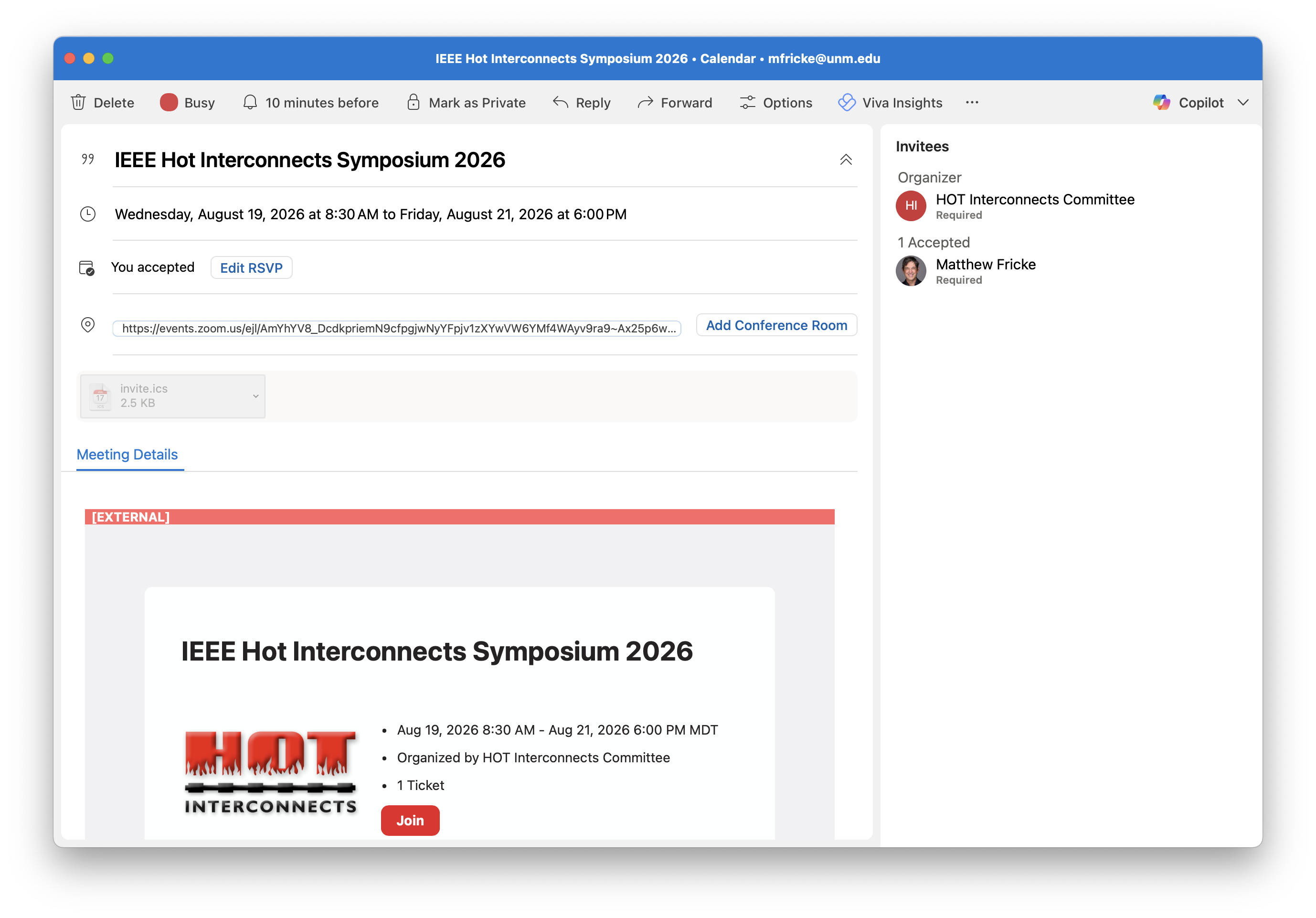Viewport: 1316px width, 918px height.
Task: Click the Zoom events URL field
Action: pyautogui.click(x=397, y=329)
